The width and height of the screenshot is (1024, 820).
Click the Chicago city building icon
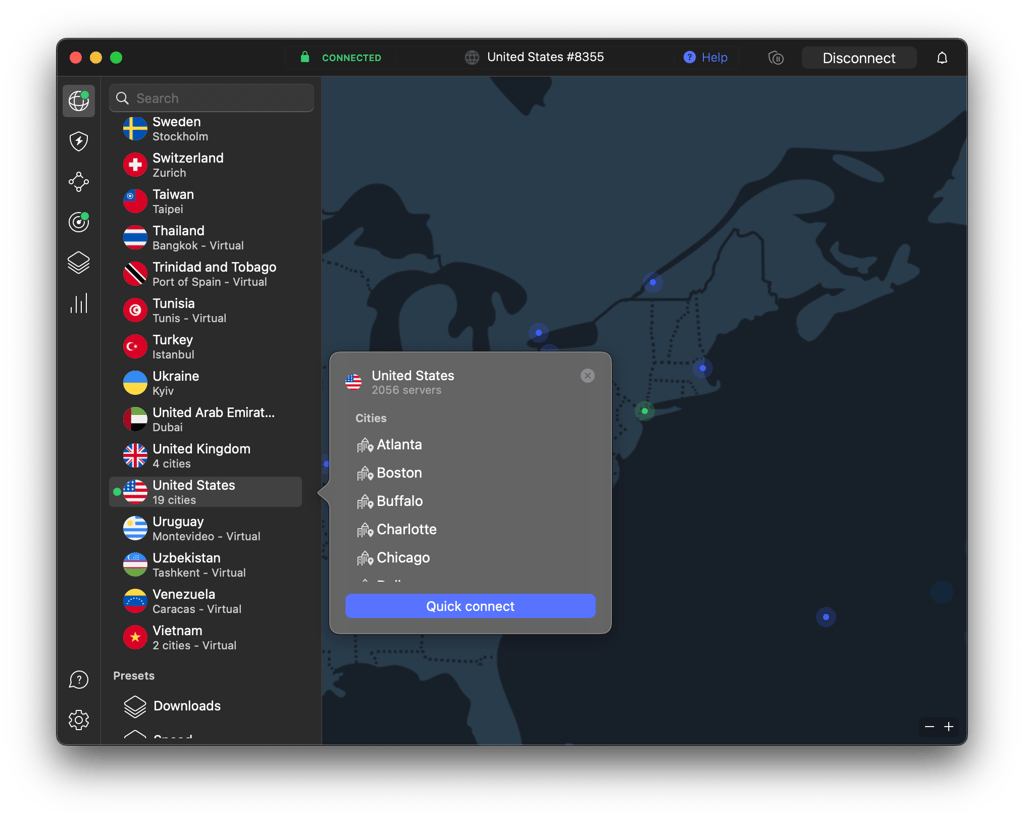(364, 558)
